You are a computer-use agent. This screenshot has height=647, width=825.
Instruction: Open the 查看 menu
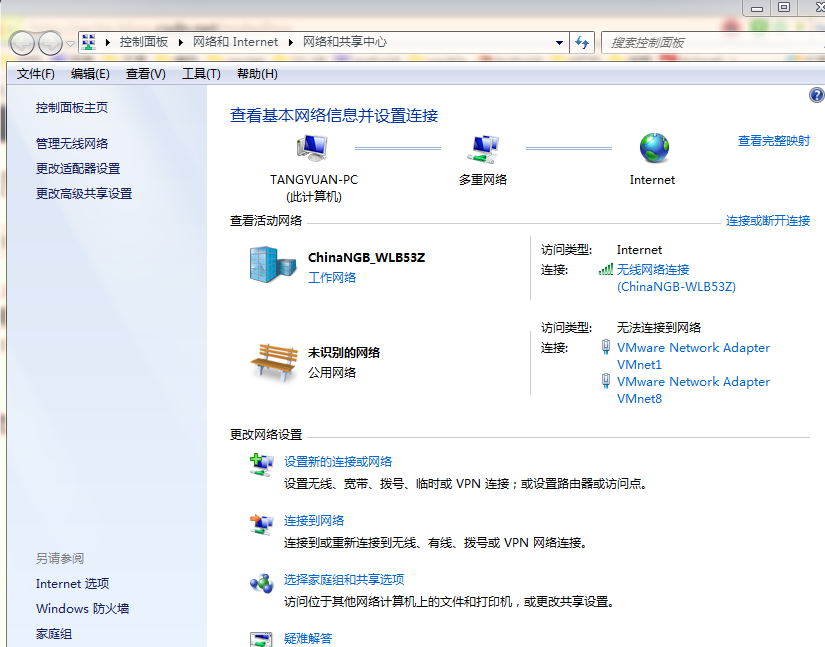146,74
